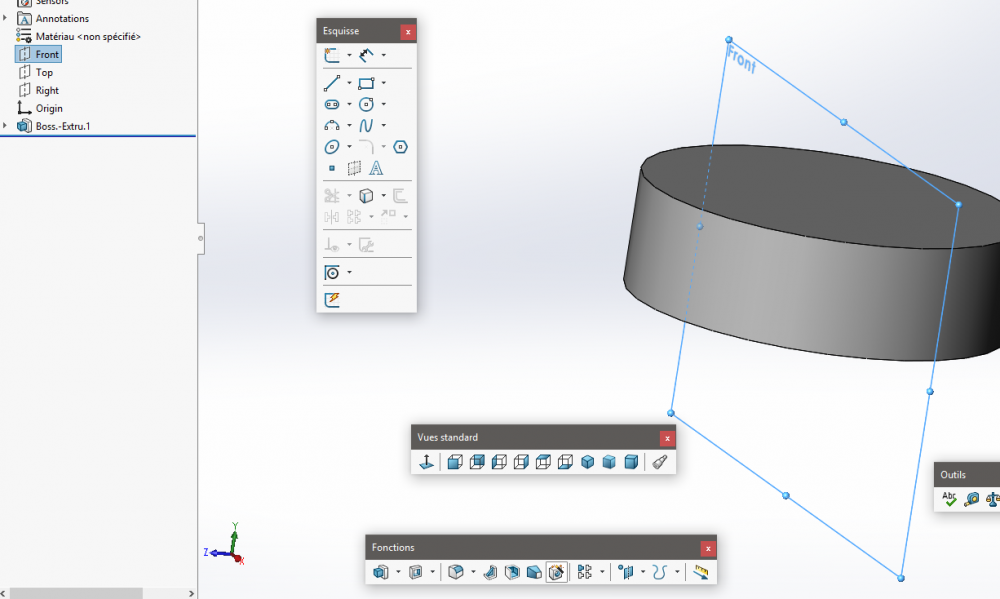Screen dimensions: 1000x599
Task: Select the Ellipse sketch tool
Action: (x=332, y=147)
